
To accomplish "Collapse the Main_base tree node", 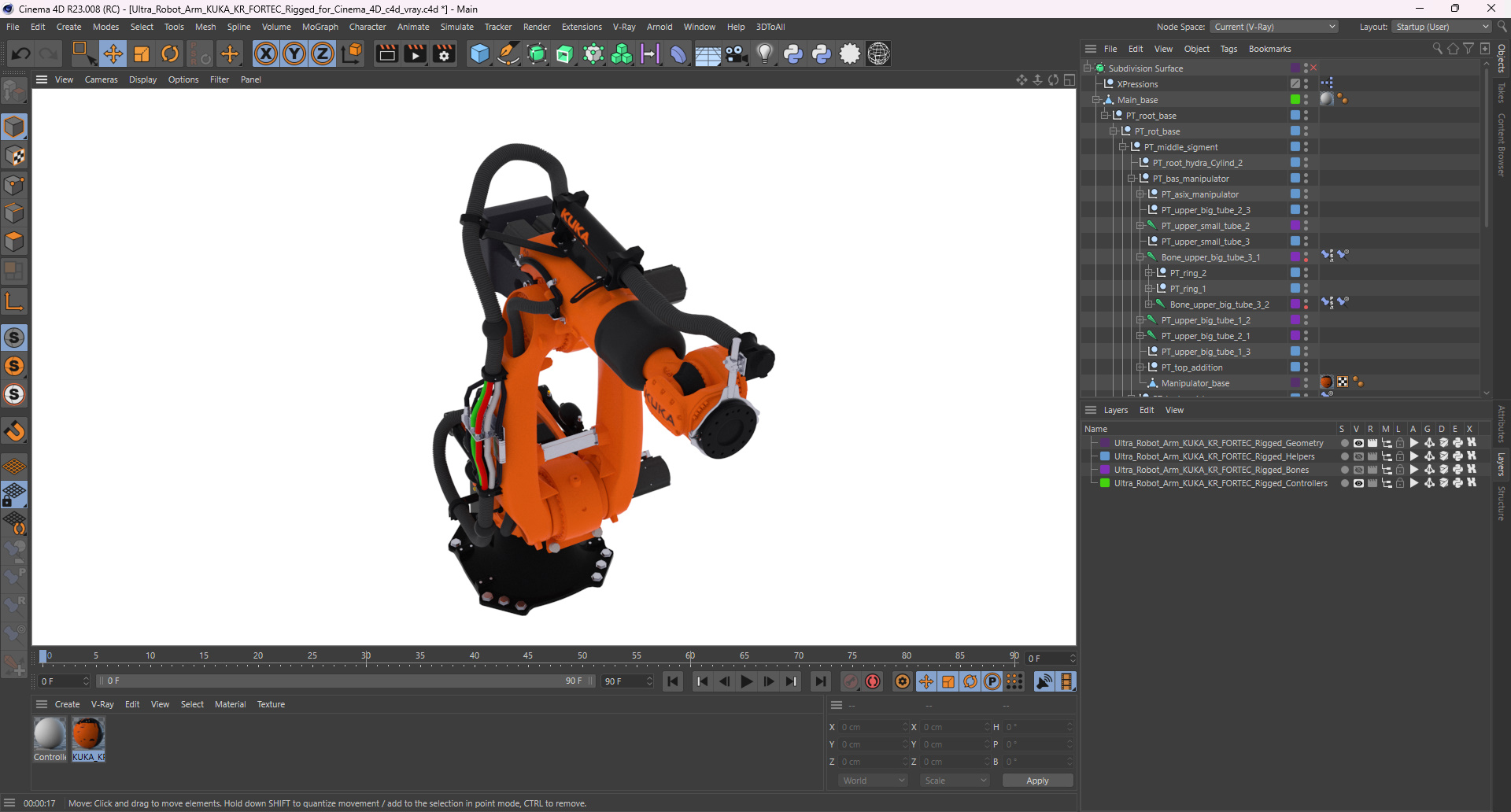I will (1096, 100).
